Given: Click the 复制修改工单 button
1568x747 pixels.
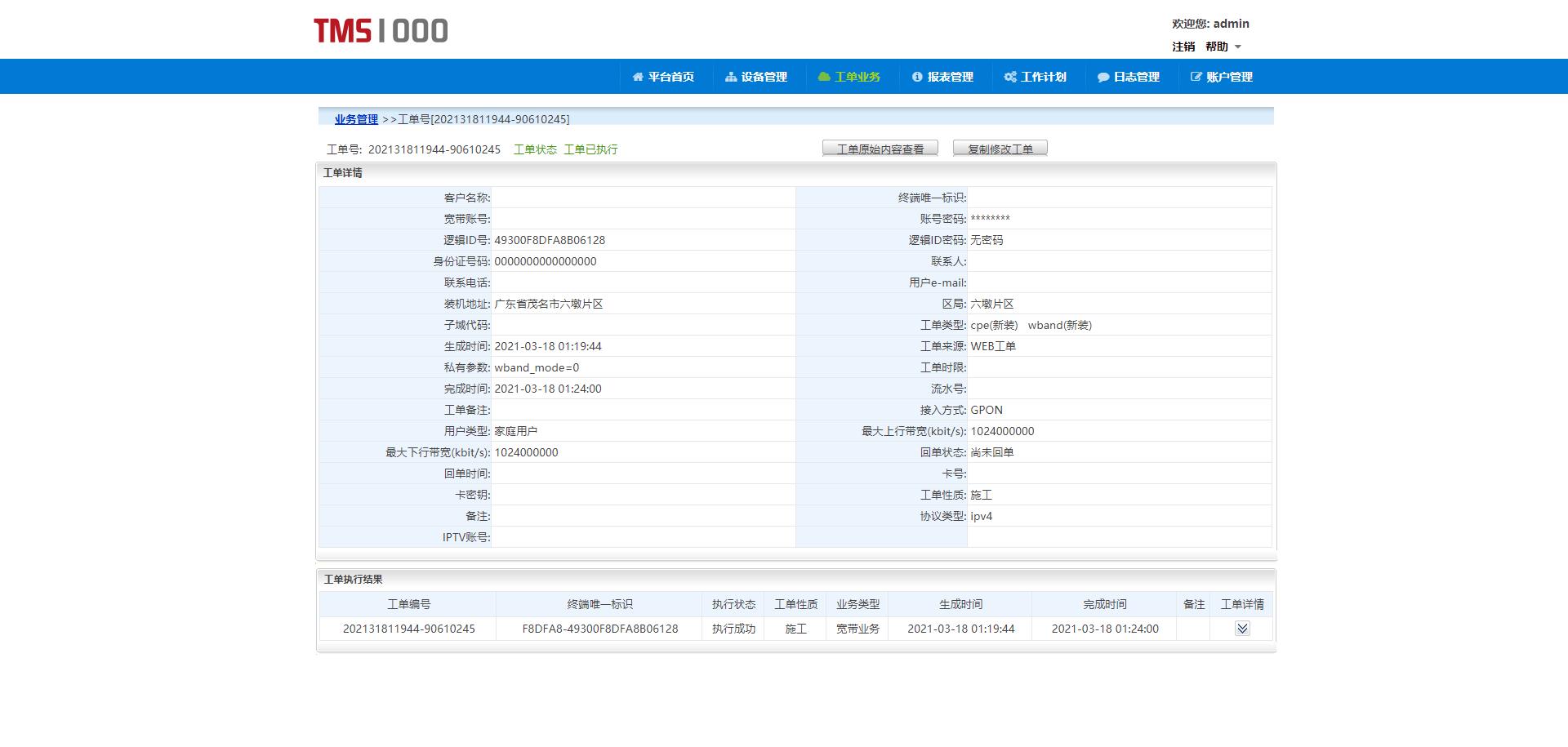Looking at the screenshot, I should (x=1000, y=149).
